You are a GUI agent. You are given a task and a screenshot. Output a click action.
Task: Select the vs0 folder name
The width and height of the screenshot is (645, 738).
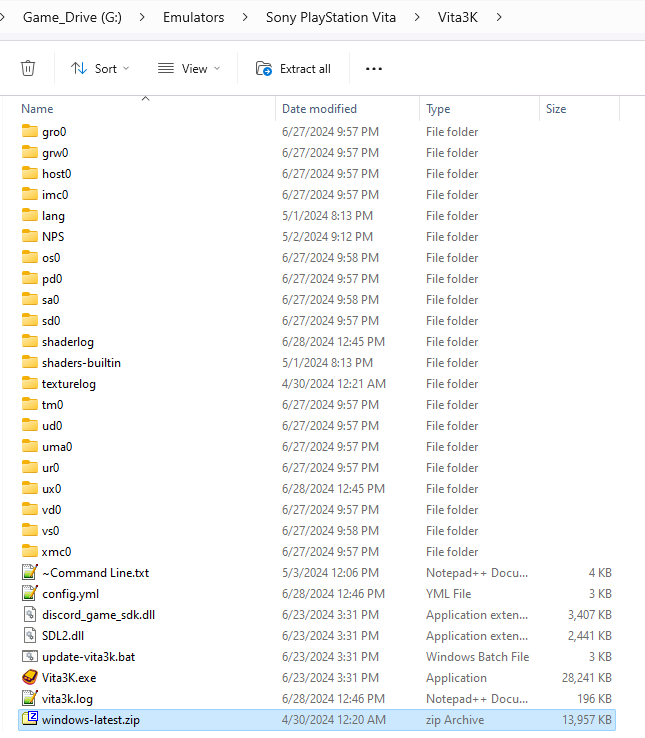point(50,531)
